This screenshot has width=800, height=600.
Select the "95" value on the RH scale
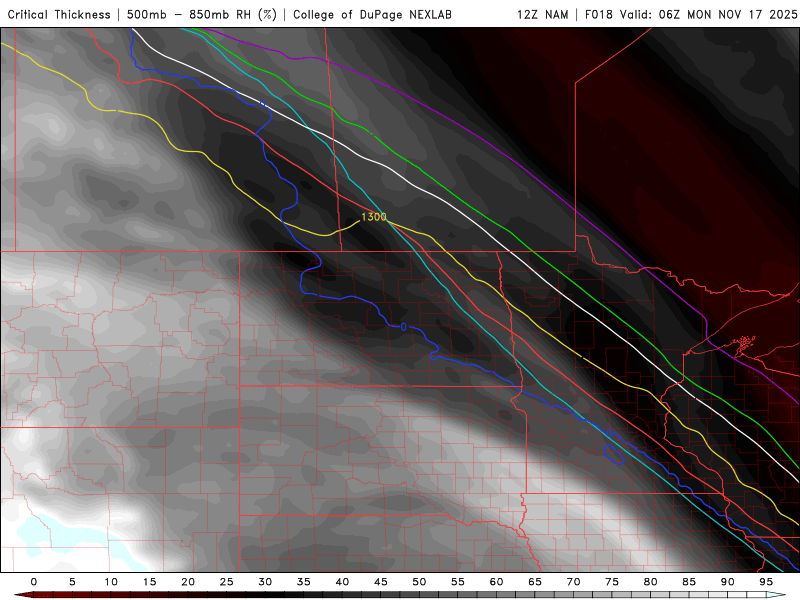(766, 582)
